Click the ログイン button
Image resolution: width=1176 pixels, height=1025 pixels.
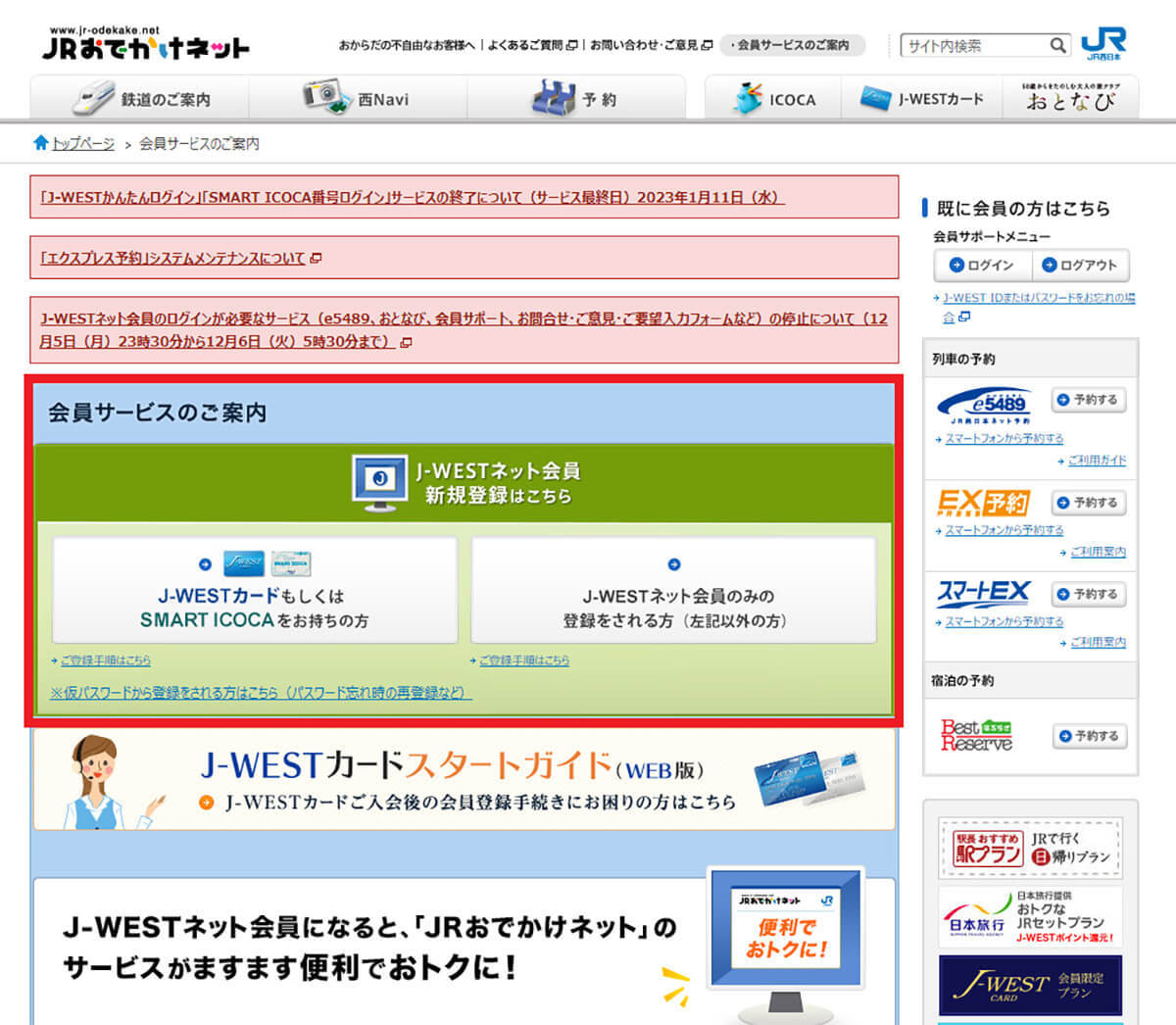pyautogui.click(x=982, y=266)
